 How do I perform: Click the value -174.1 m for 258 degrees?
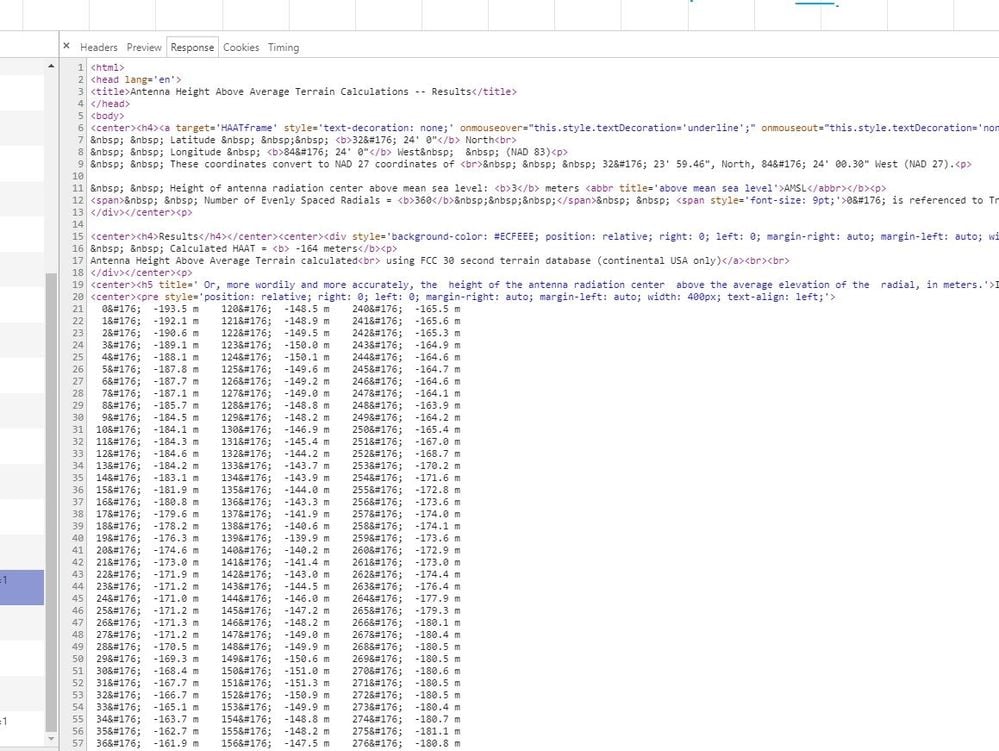[438, 526]
